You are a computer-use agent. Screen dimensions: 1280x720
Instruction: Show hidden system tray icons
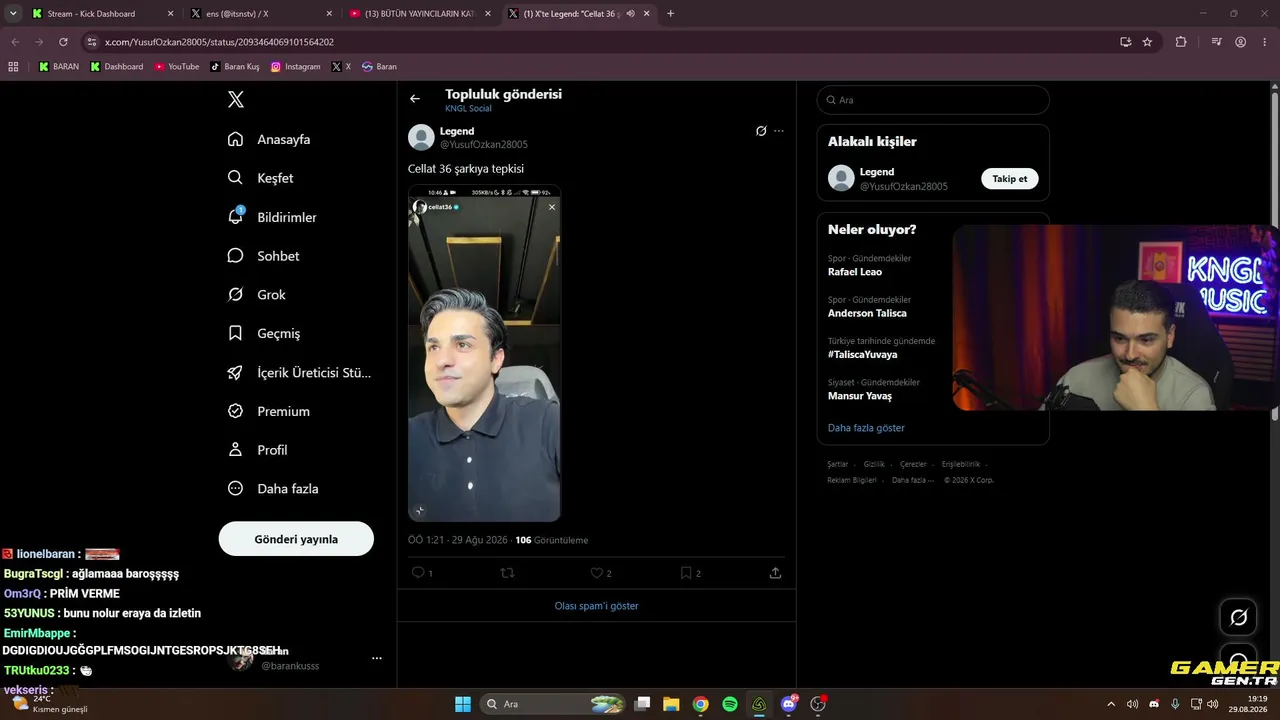1110,704
